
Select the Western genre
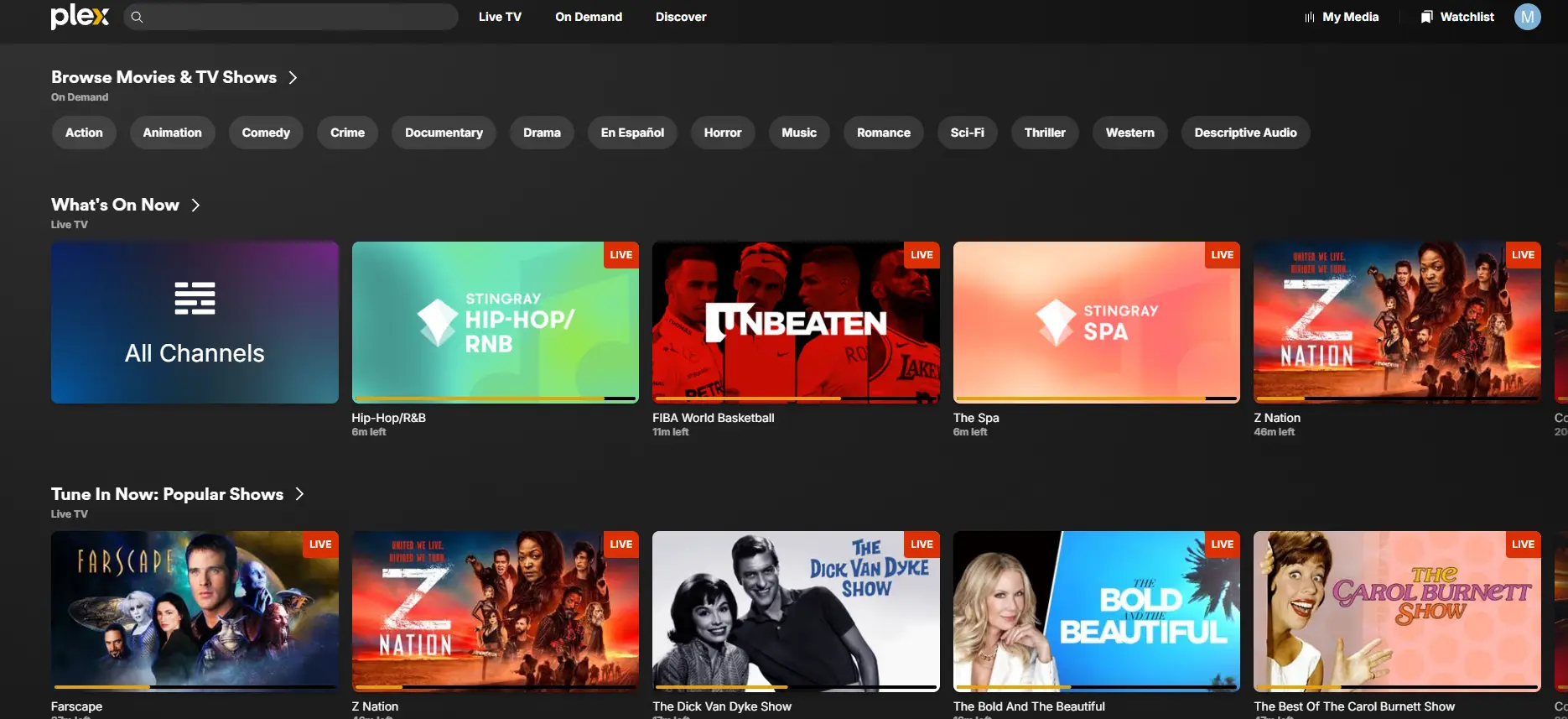tap(1130, 133)
